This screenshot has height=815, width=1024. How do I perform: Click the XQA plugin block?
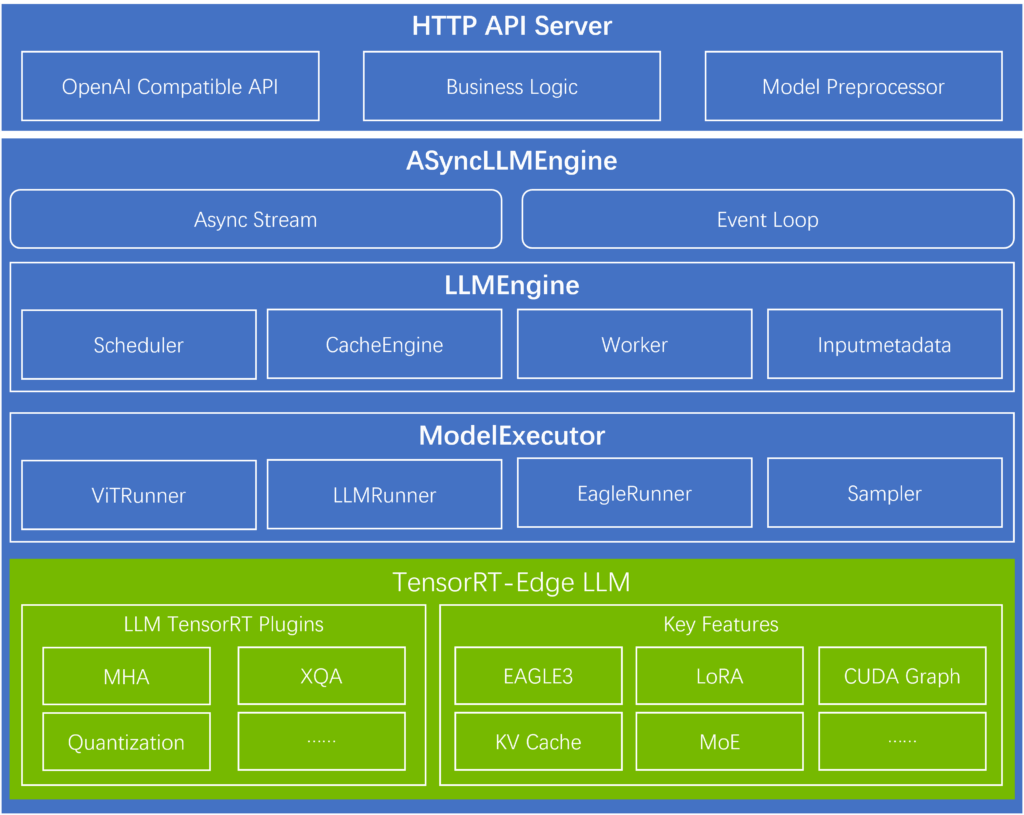click(x=321, y=677)
